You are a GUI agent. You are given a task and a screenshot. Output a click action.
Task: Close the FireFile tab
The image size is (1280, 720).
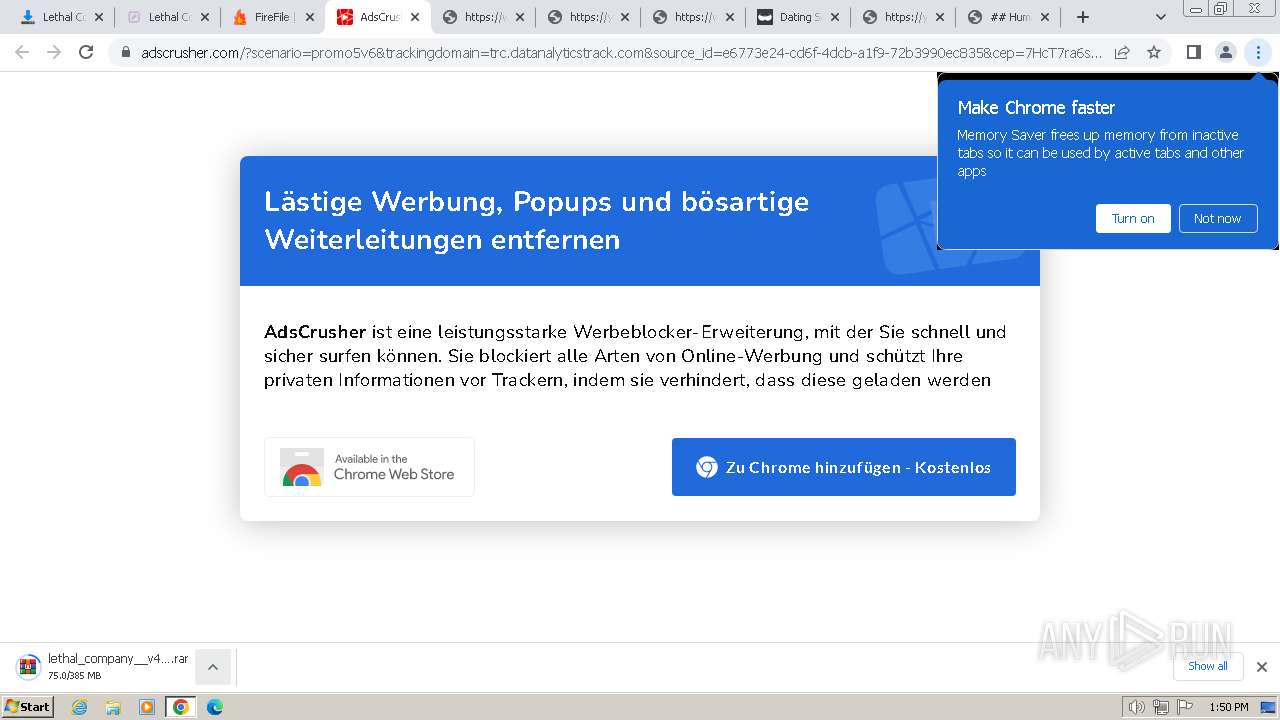click(x=310, y=17)
